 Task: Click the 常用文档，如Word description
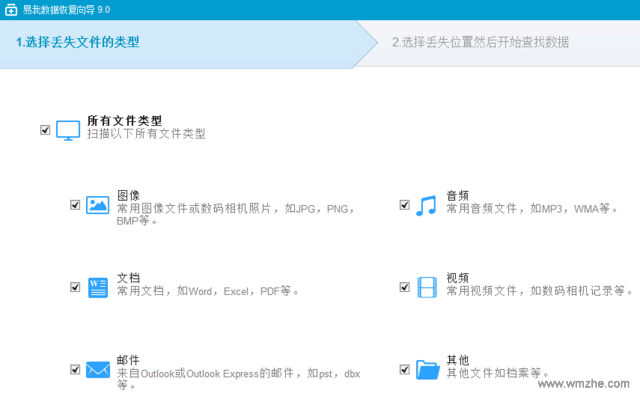point(207,291)
